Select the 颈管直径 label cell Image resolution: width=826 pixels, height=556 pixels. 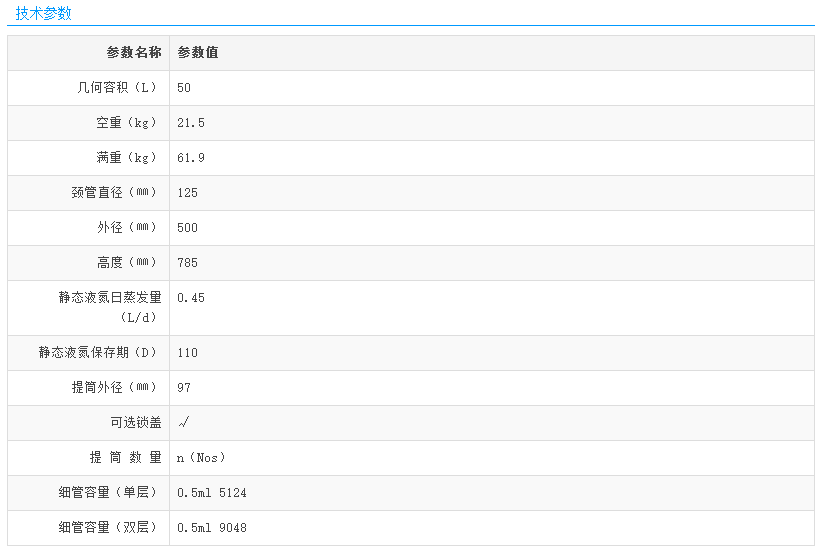point(115,193)
